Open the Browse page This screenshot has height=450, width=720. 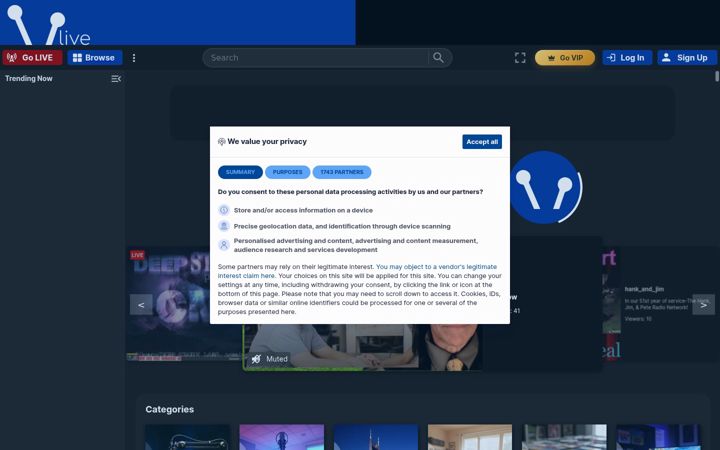(95, 57)
